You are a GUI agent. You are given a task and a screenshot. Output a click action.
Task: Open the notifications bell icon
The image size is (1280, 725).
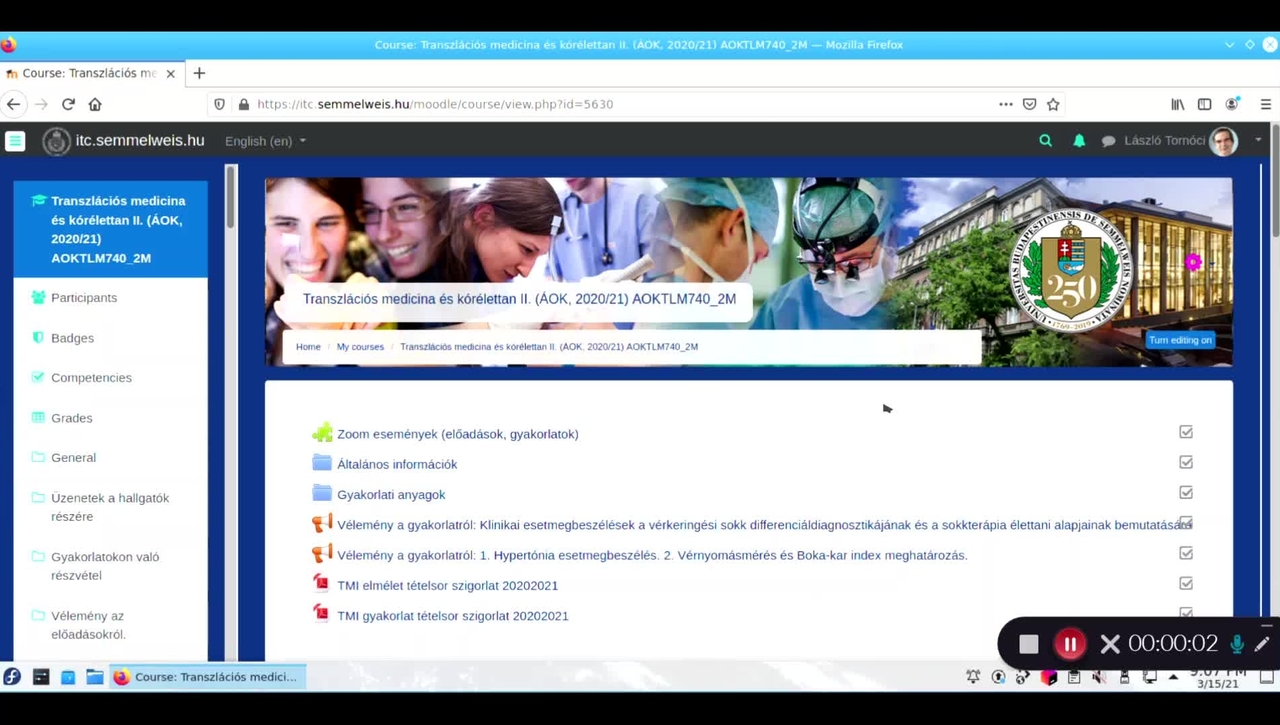pyautogui.click(x=1079, y=141)
